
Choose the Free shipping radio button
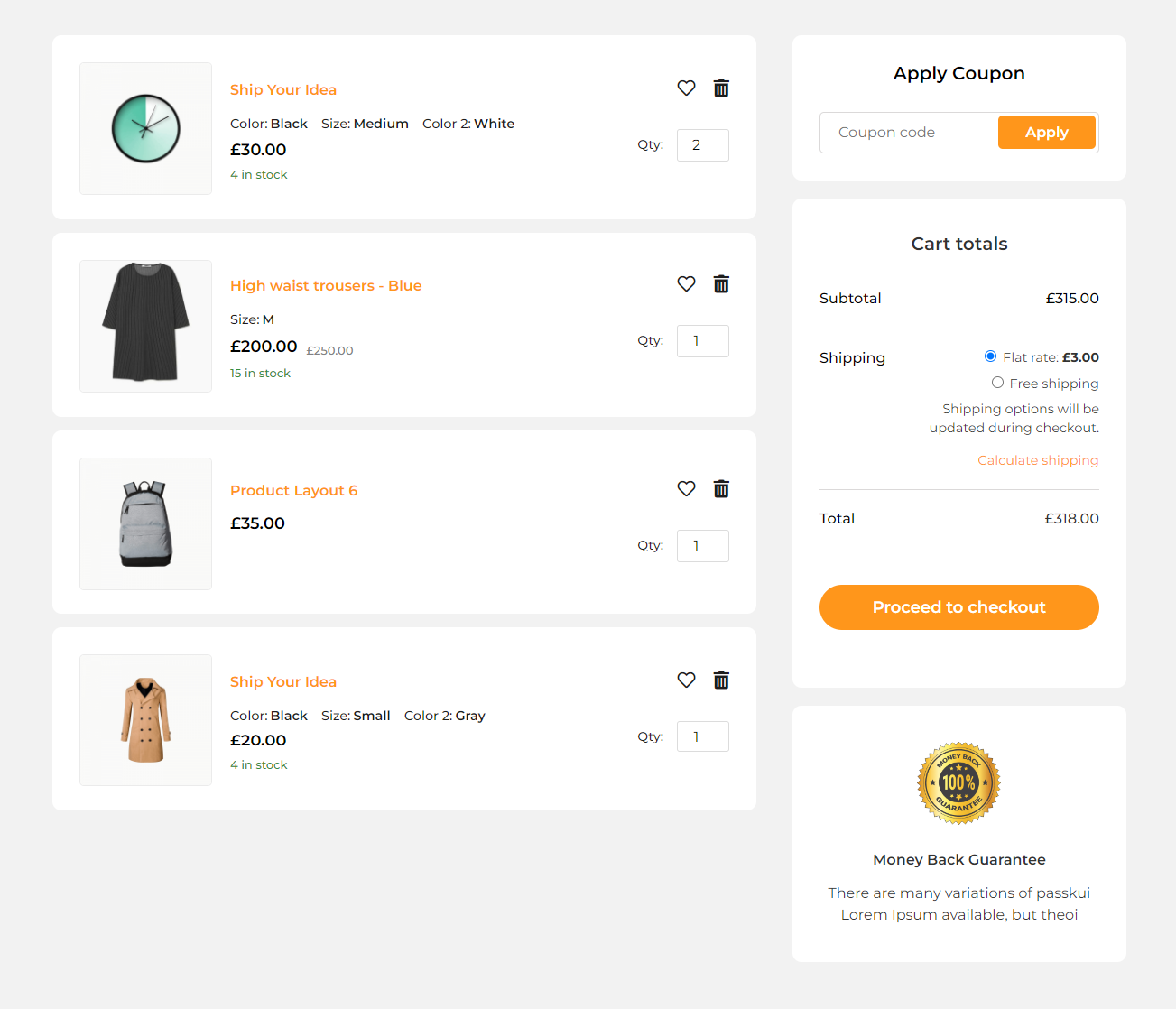[997, 383]
